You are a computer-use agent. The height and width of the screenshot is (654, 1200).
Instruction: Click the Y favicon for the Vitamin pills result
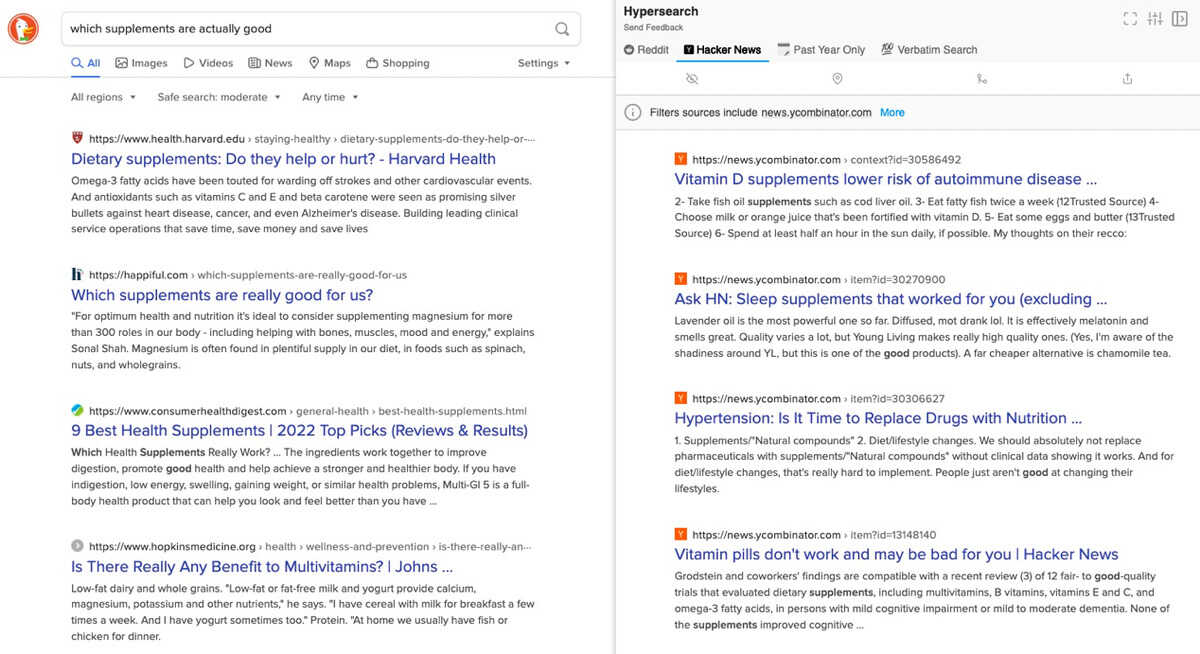click(681, 534)
